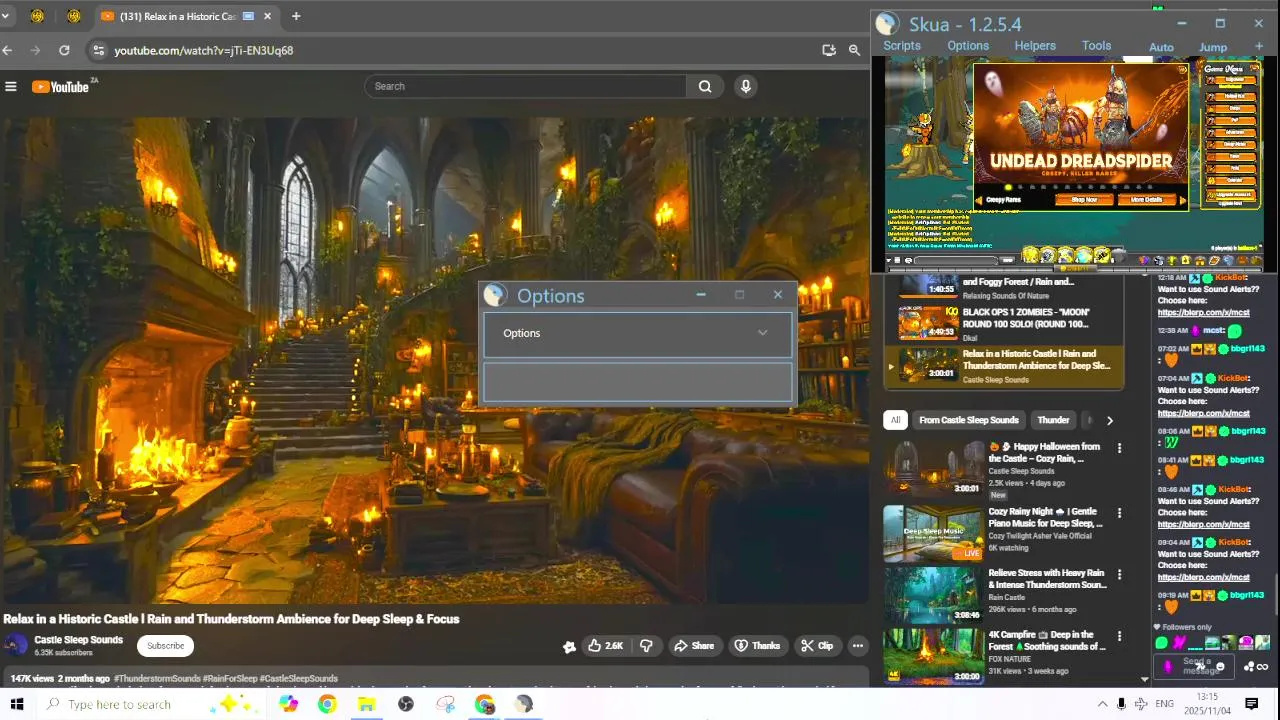Open Chrome zoom magnifier in address bar

click(x=855, y=50)
